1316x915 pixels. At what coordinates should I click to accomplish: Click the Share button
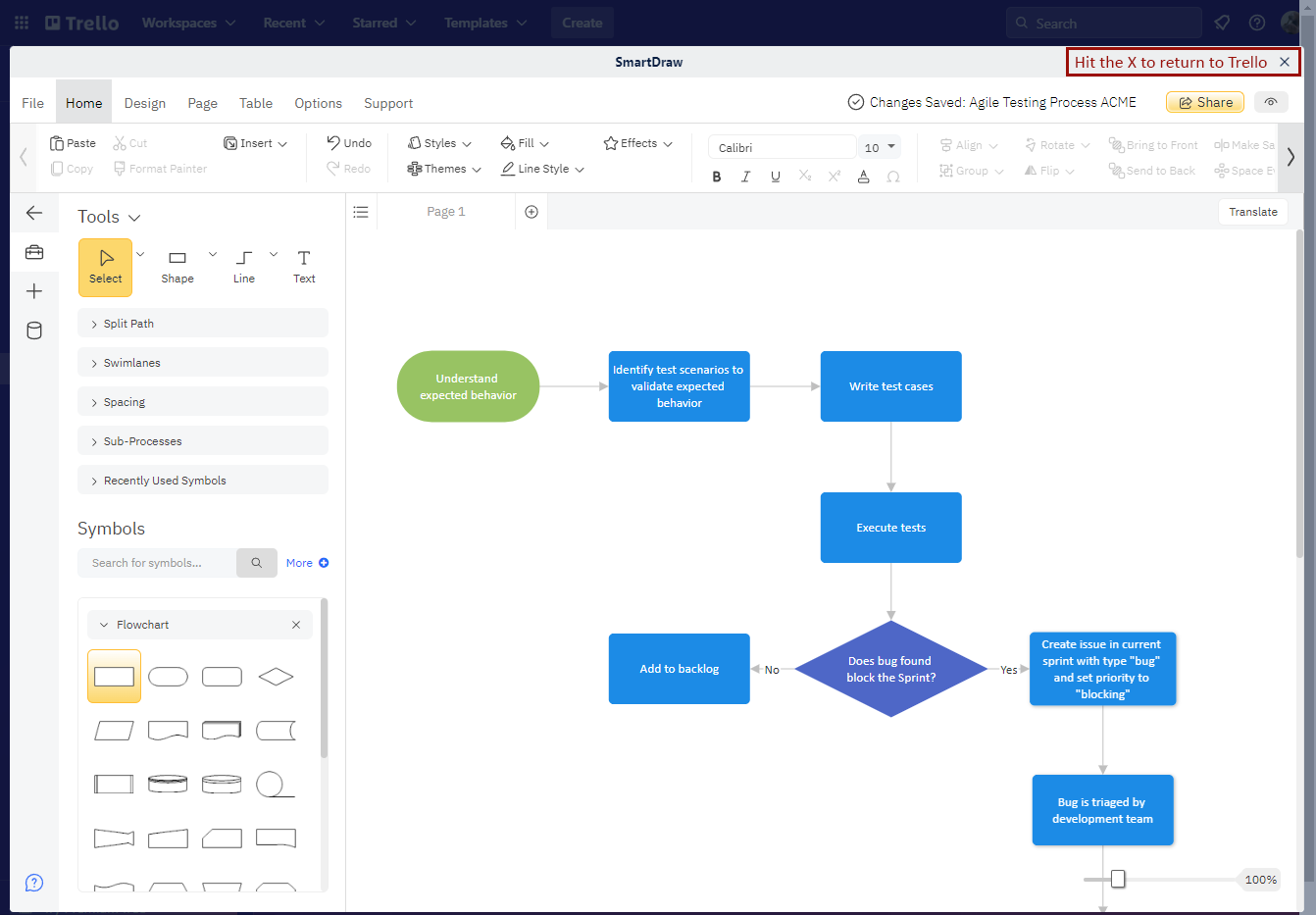coord(1204,101)
